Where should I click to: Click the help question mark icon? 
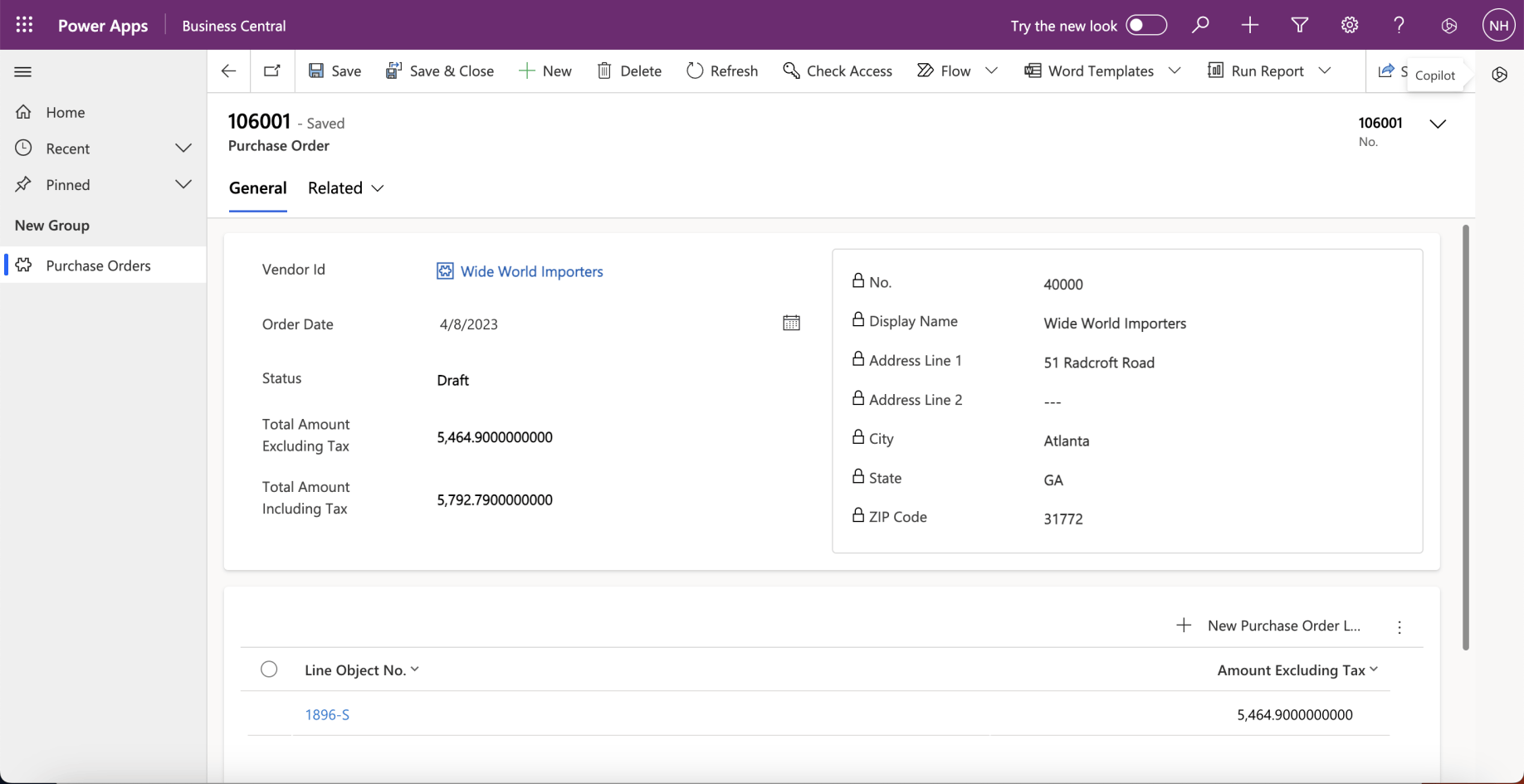pos(1399,25)
